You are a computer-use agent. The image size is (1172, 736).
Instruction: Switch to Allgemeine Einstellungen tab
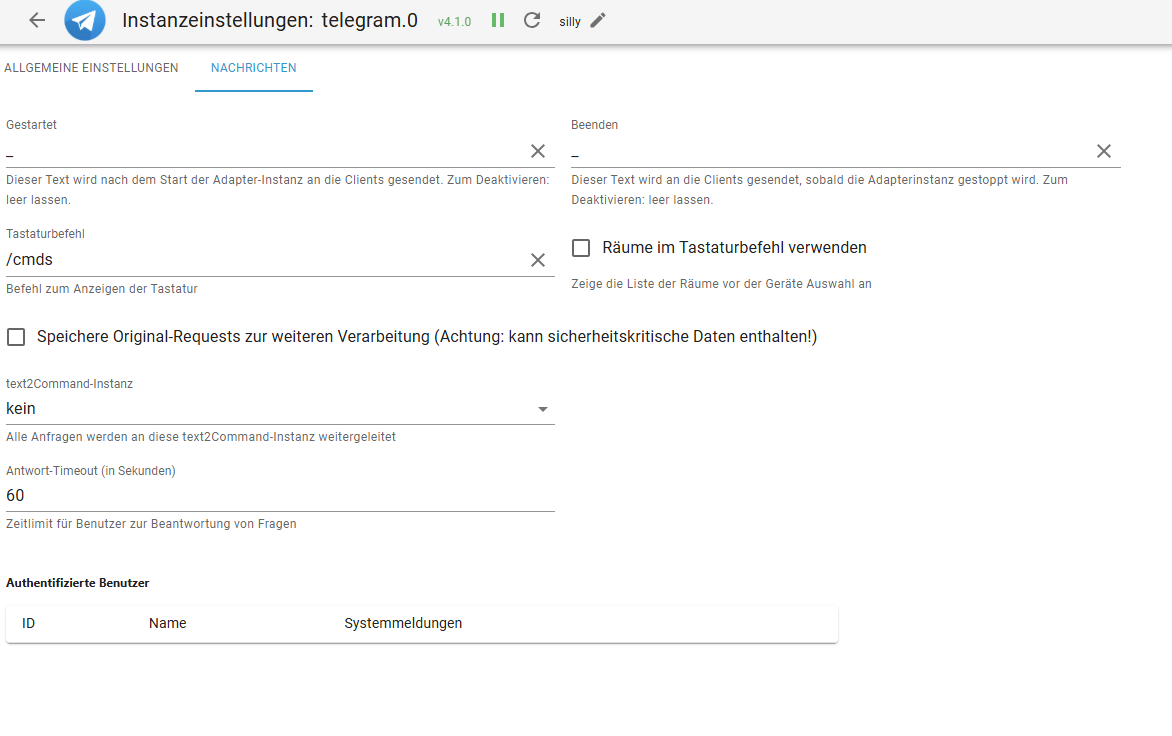[x=91, y=68]
